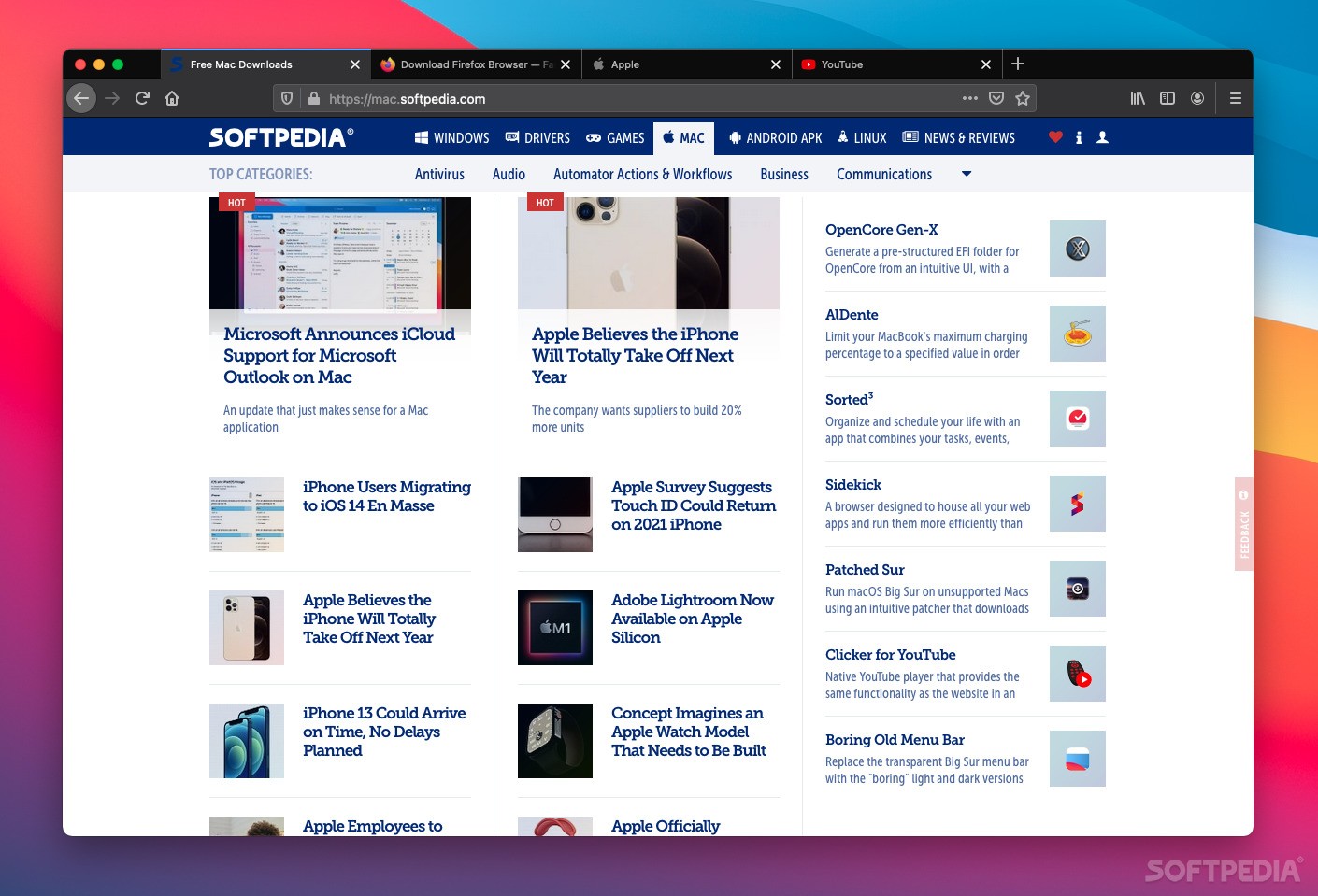
Task: Close the Apple tab
Action: point(776,64)
